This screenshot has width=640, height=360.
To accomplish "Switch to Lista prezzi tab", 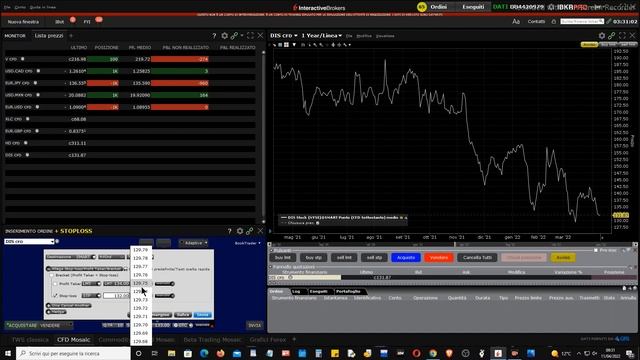I will coord(49,36).
